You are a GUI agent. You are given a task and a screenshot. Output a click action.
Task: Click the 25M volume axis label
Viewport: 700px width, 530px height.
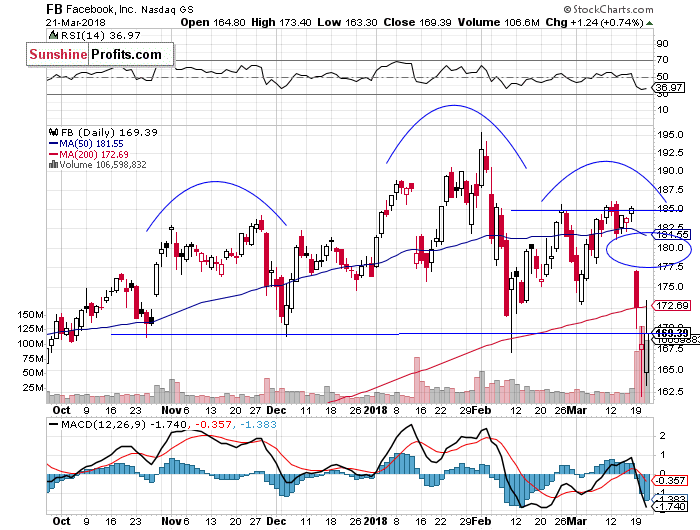pos(33,388)
